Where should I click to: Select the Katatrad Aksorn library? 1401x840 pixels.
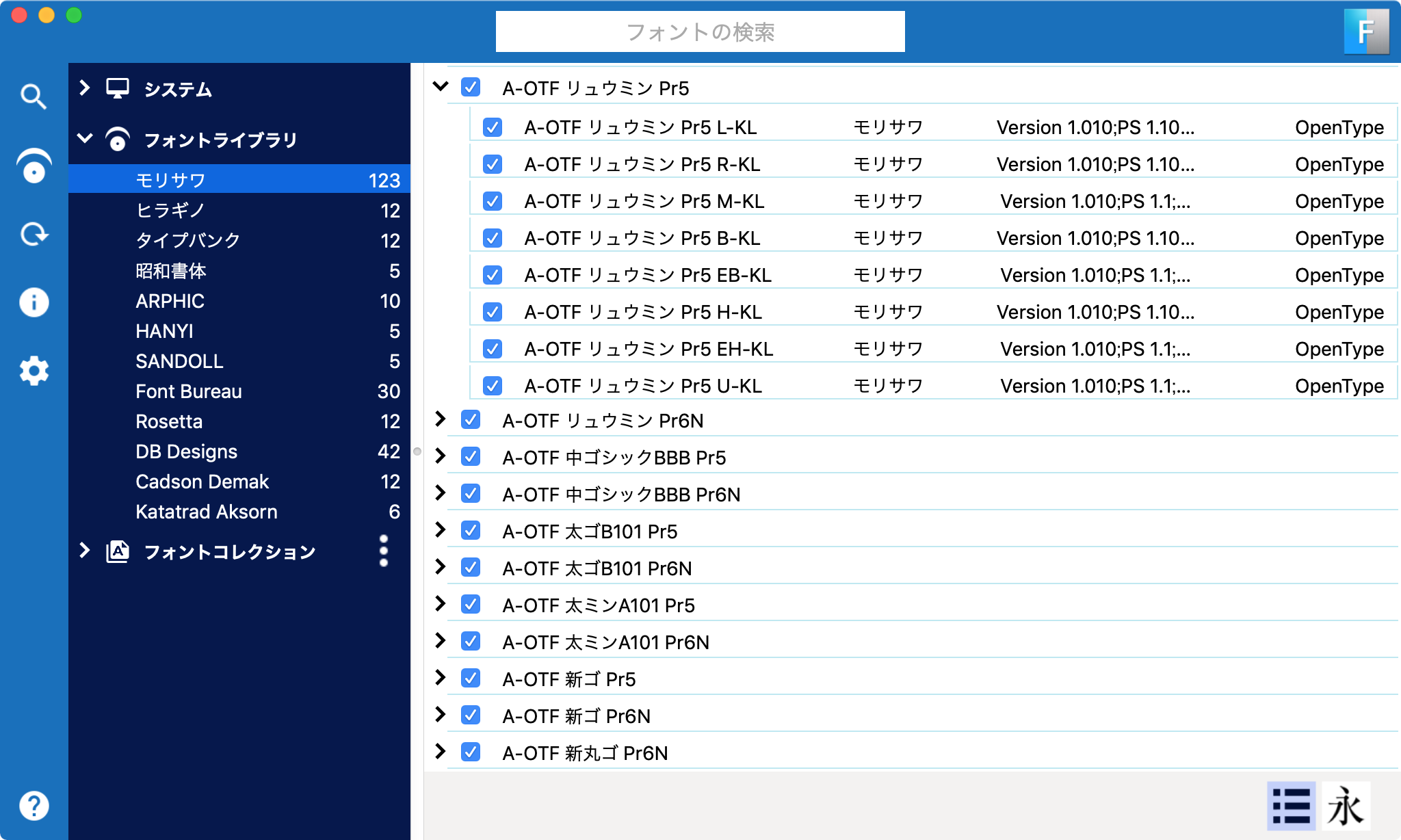tap(239, 512)
